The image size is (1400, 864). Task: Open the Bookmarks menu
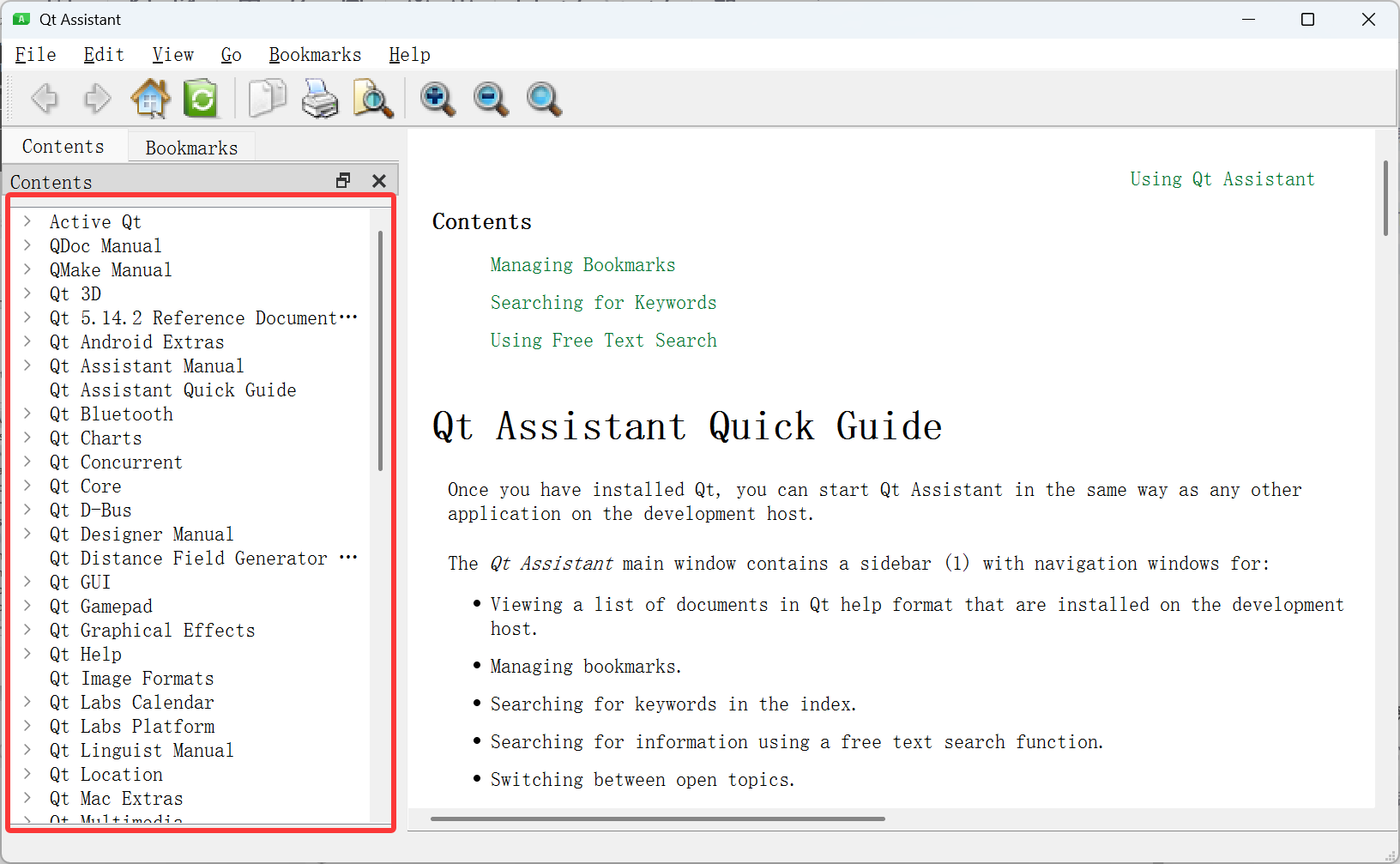[x=315, y=55]
